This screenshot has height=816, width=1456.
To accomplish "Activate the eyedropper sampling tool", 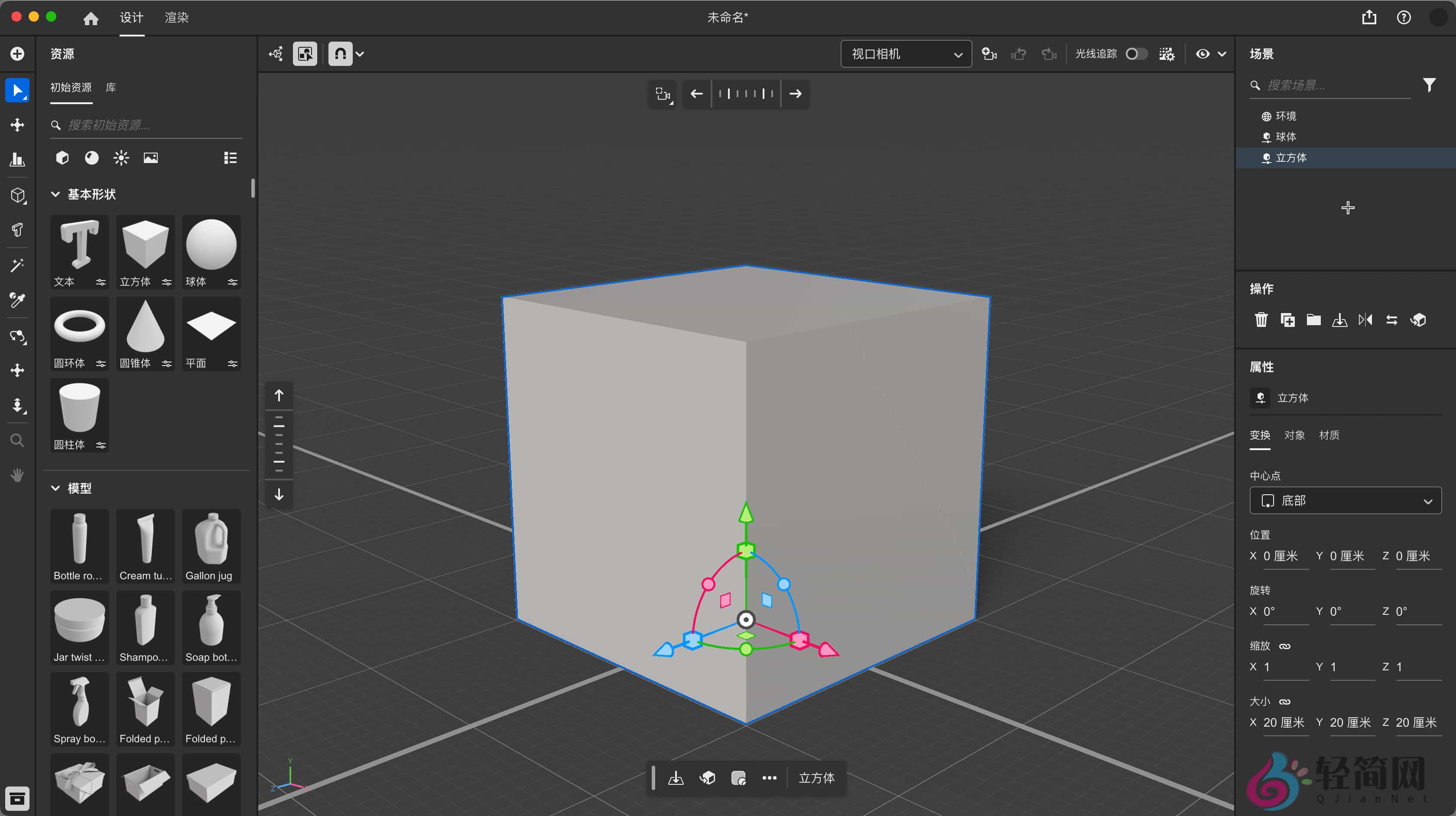I will [17, 300].
